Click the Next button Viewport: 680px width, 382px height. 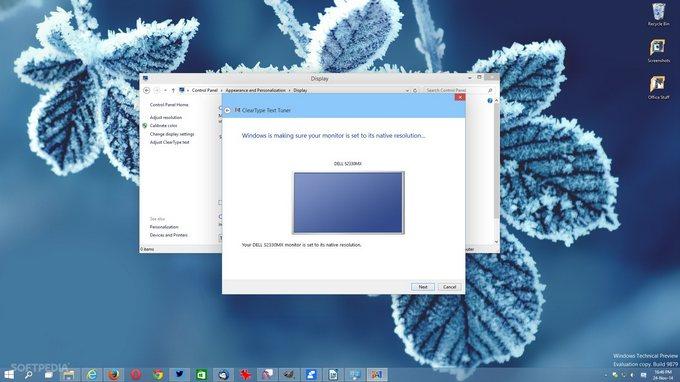[x=423, y=287]
